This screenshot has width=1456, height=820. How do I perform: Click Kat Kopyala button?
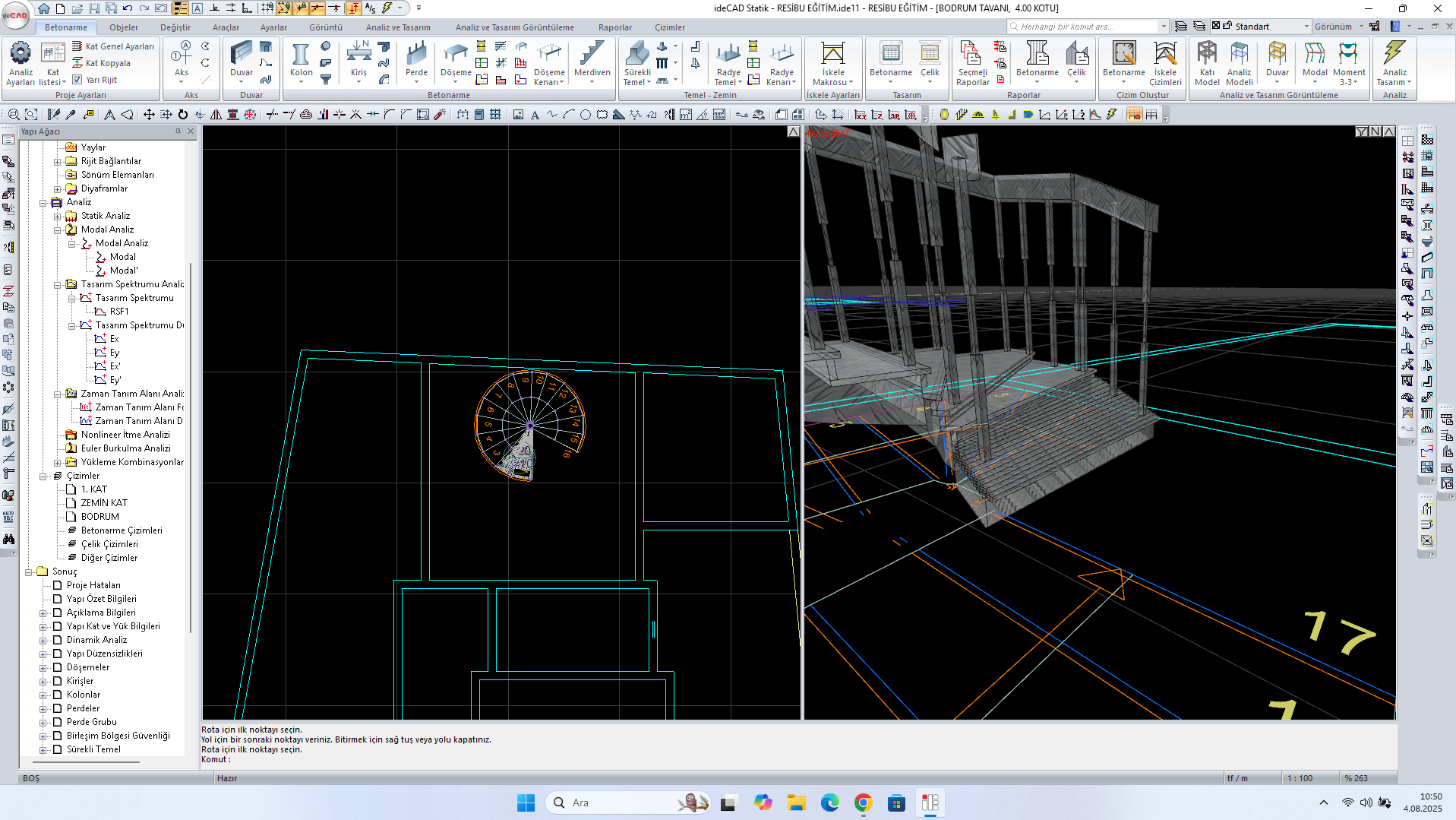(x=101, y=63)
